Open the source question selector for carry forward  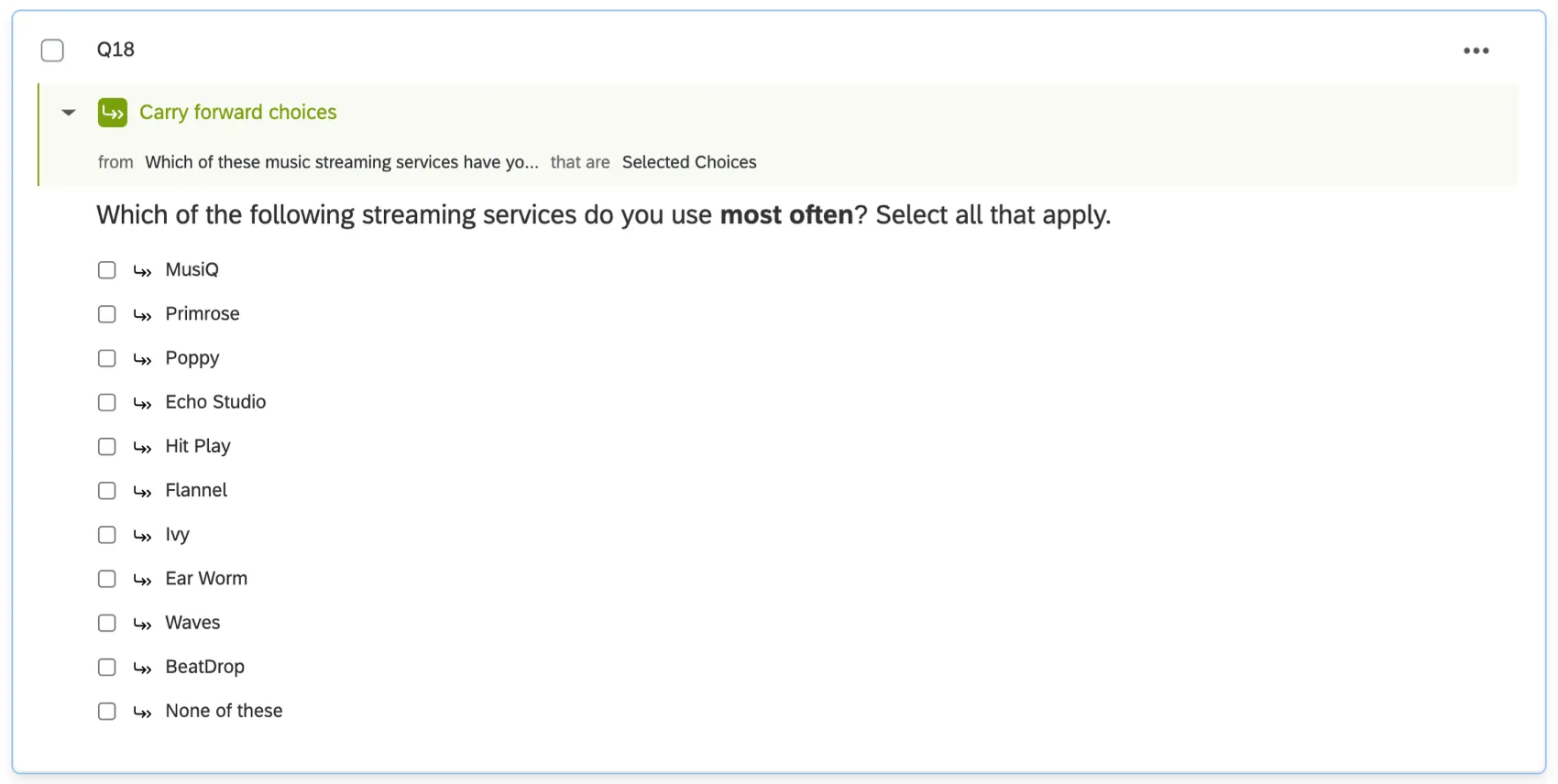341,162
